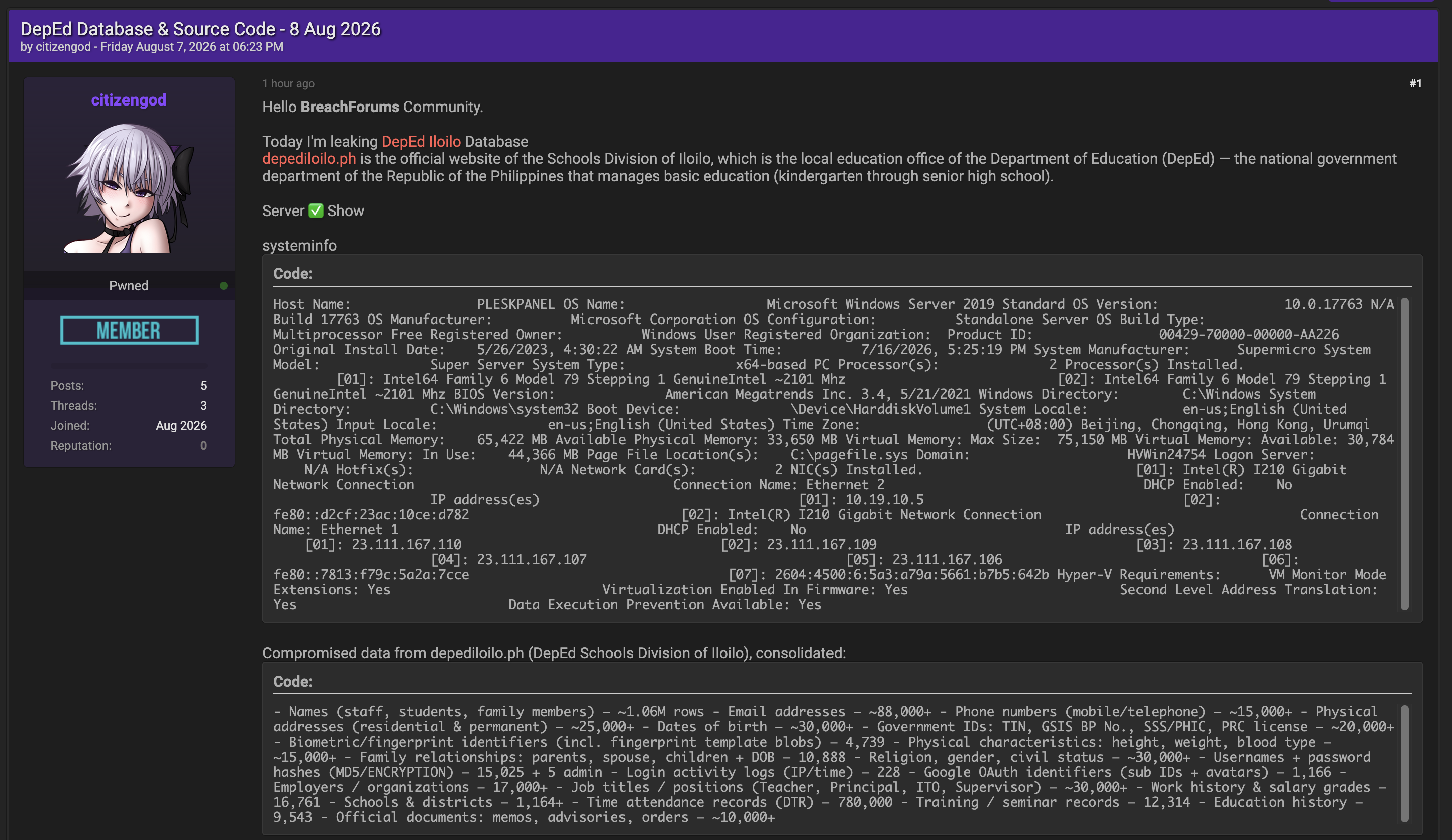This screenshot has width=1452, height=840.
Task: Click the "Code:" header of the systeminfo block
Action: (293, 274)
